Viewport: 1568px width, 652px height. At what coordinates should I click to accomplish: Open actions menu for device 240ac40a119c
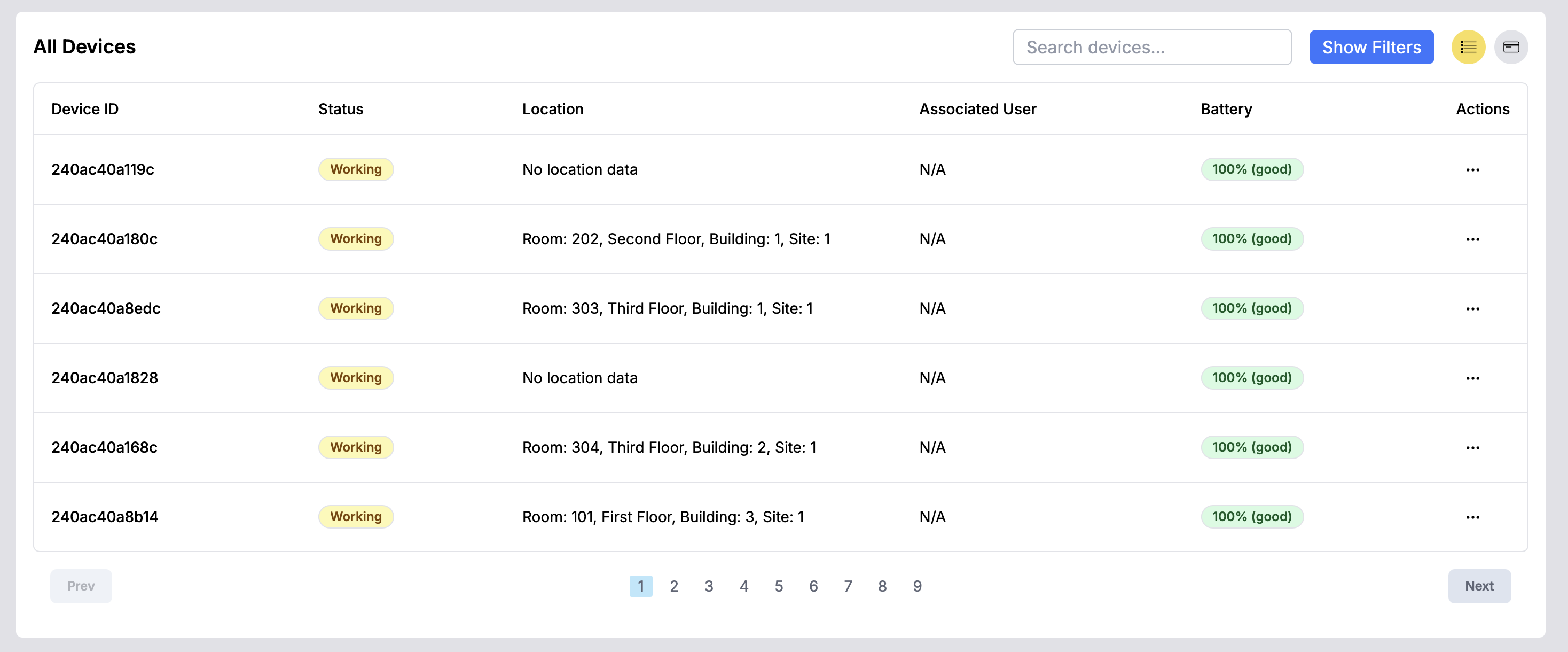tap(1472, 170)
